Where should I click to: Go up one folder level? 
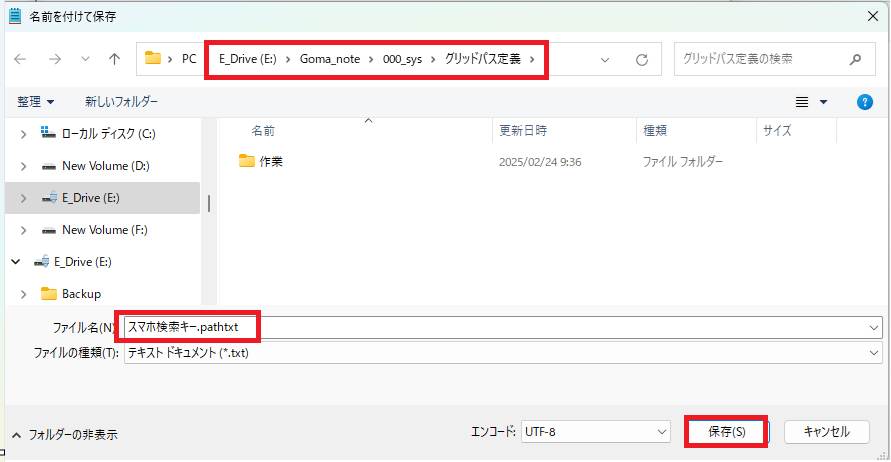click(114, 59)
